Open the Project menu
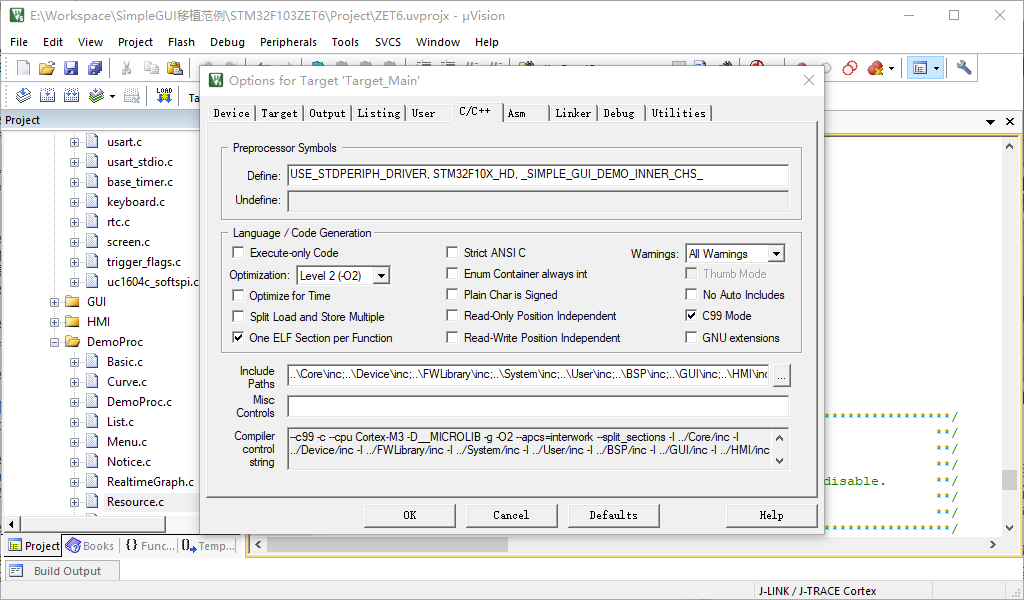 [x=135, y=42]
